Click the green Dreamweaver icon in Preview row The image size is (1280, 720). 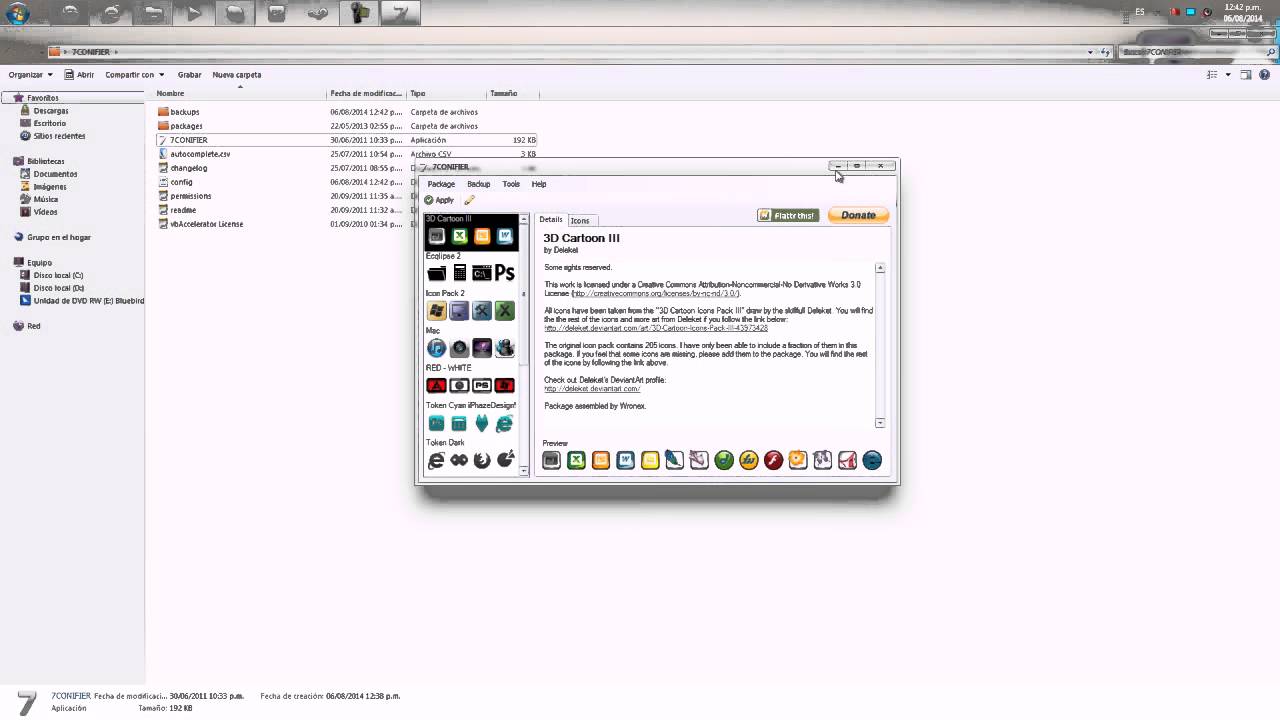[724, 460]
